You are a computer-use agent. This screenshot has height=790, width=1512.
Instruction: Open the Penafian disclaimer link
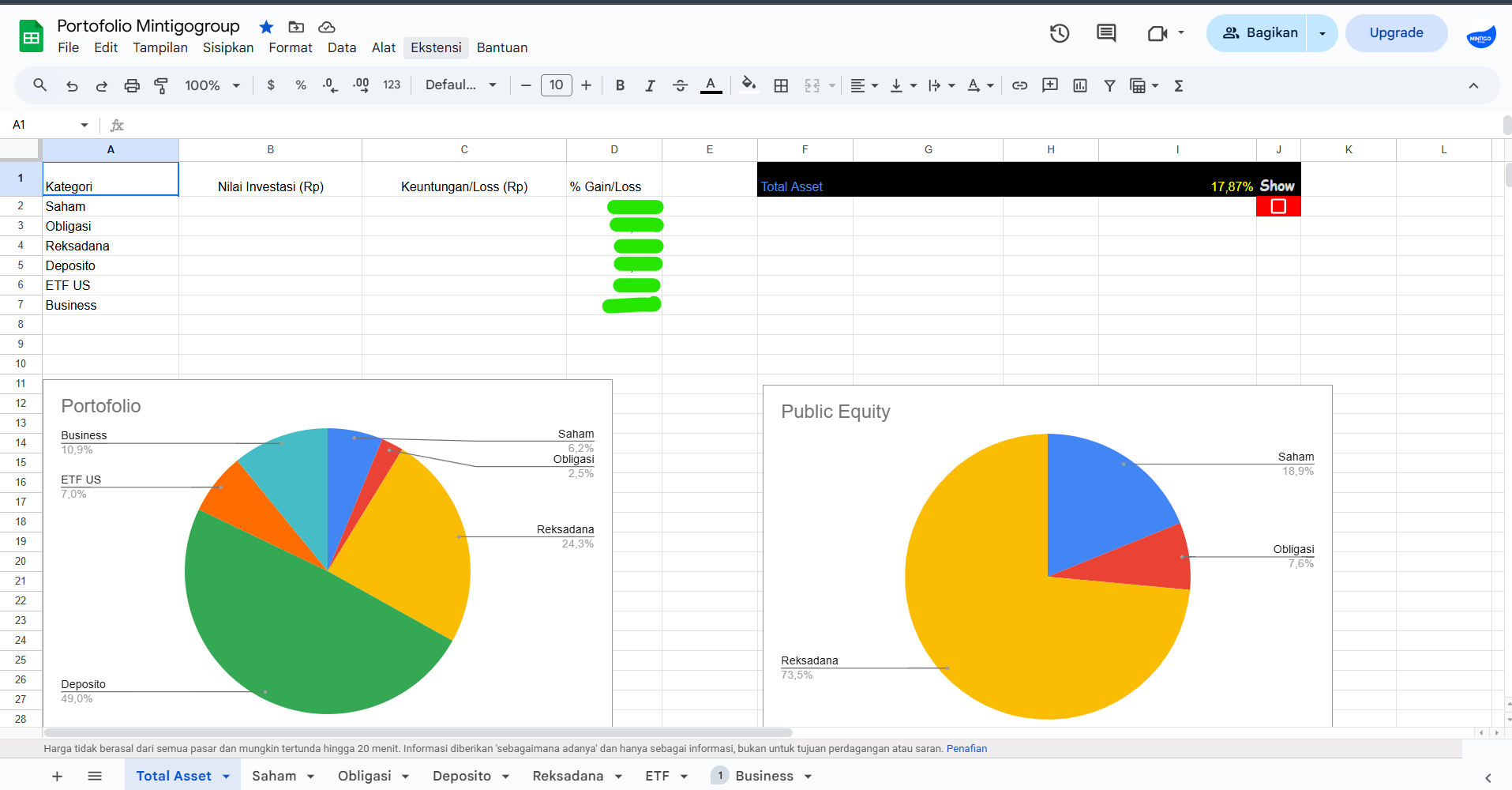tap(966, 749)
